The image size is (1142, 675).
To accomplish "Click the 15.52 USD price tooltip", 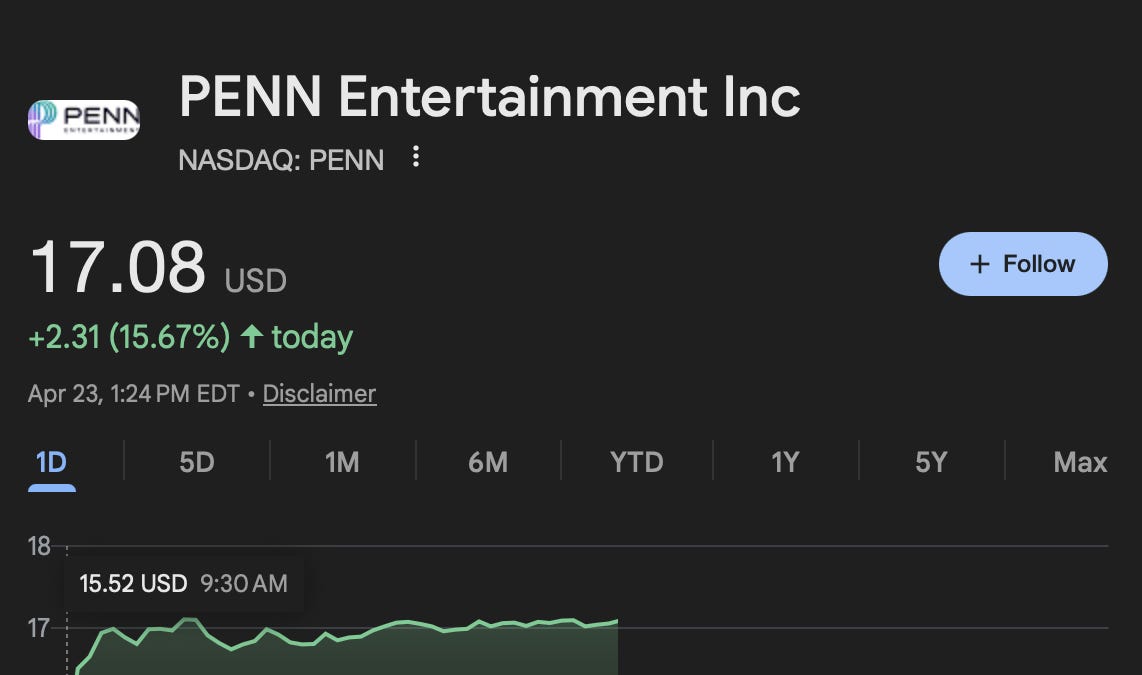I will tap(183, 583).
